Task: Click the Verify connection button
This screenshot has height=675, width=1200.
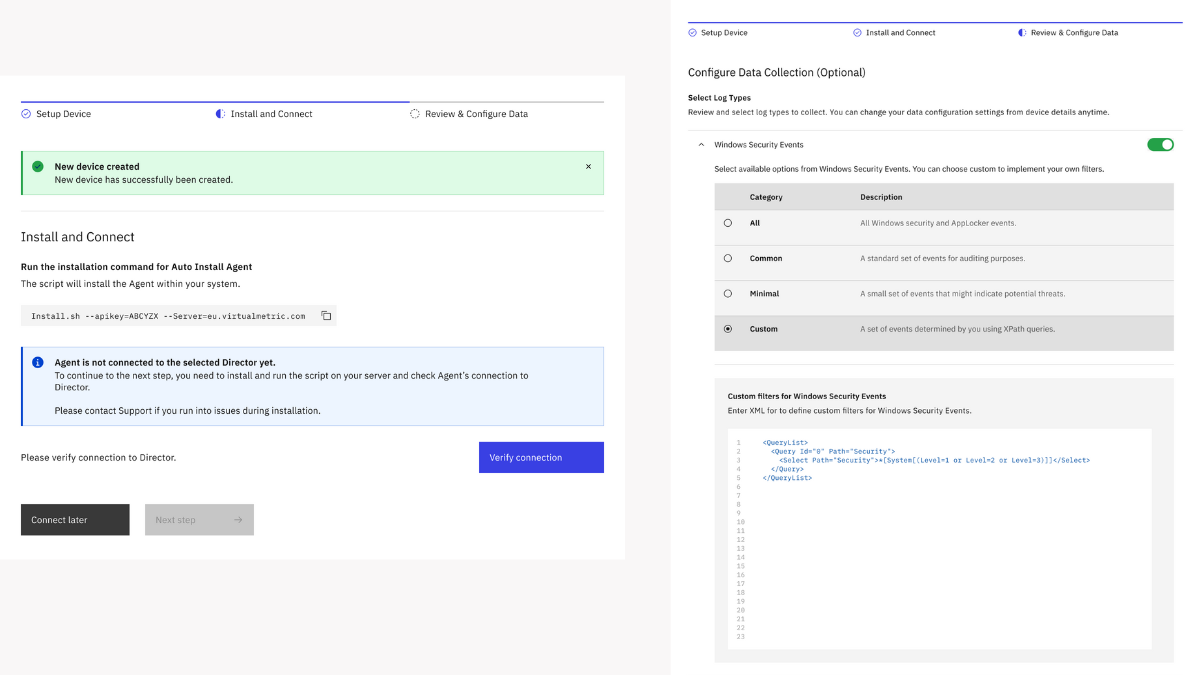Action: click(x=541, y=457)
